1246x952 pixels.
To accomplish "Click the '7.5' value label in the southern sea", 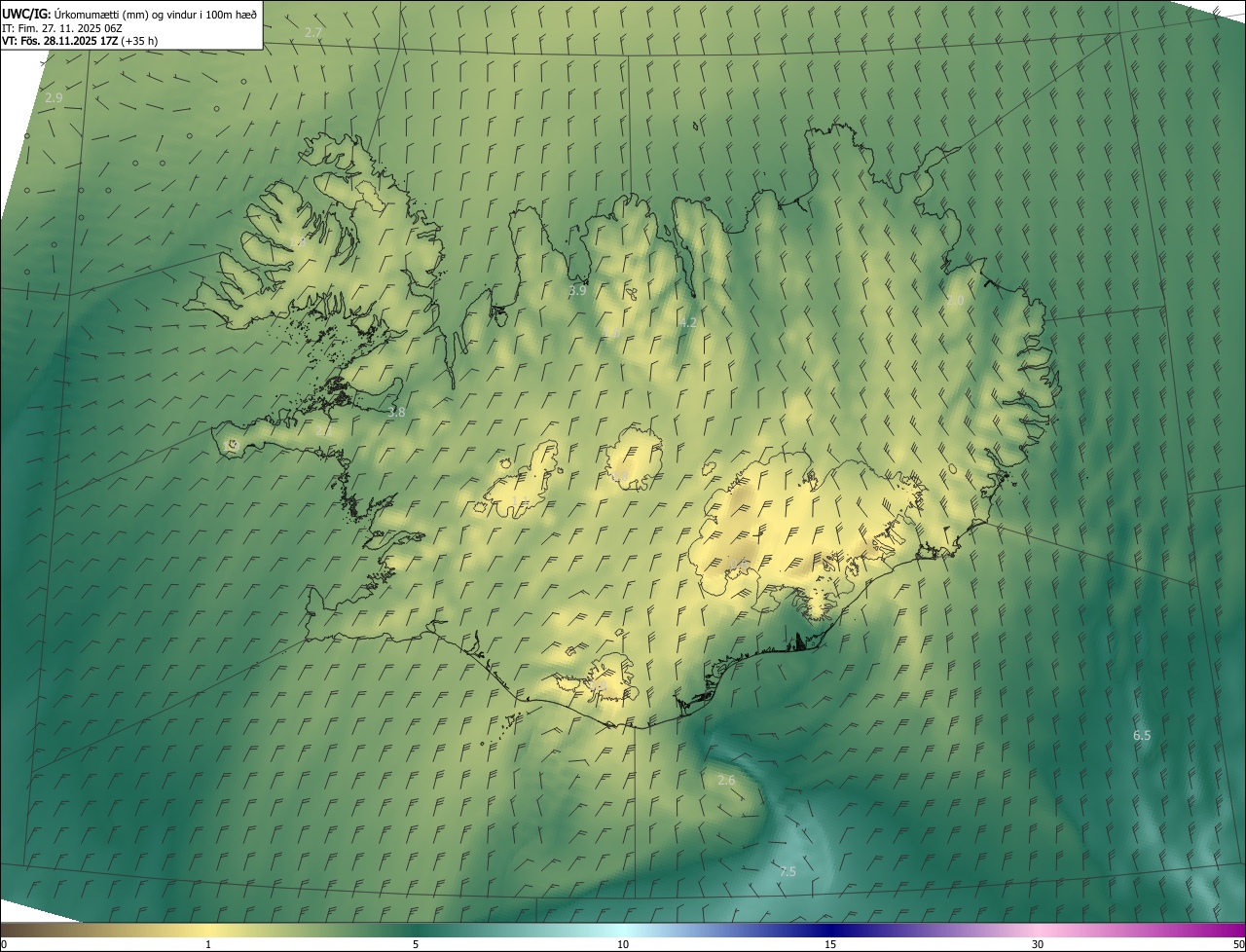I will [x=788, y=872].
